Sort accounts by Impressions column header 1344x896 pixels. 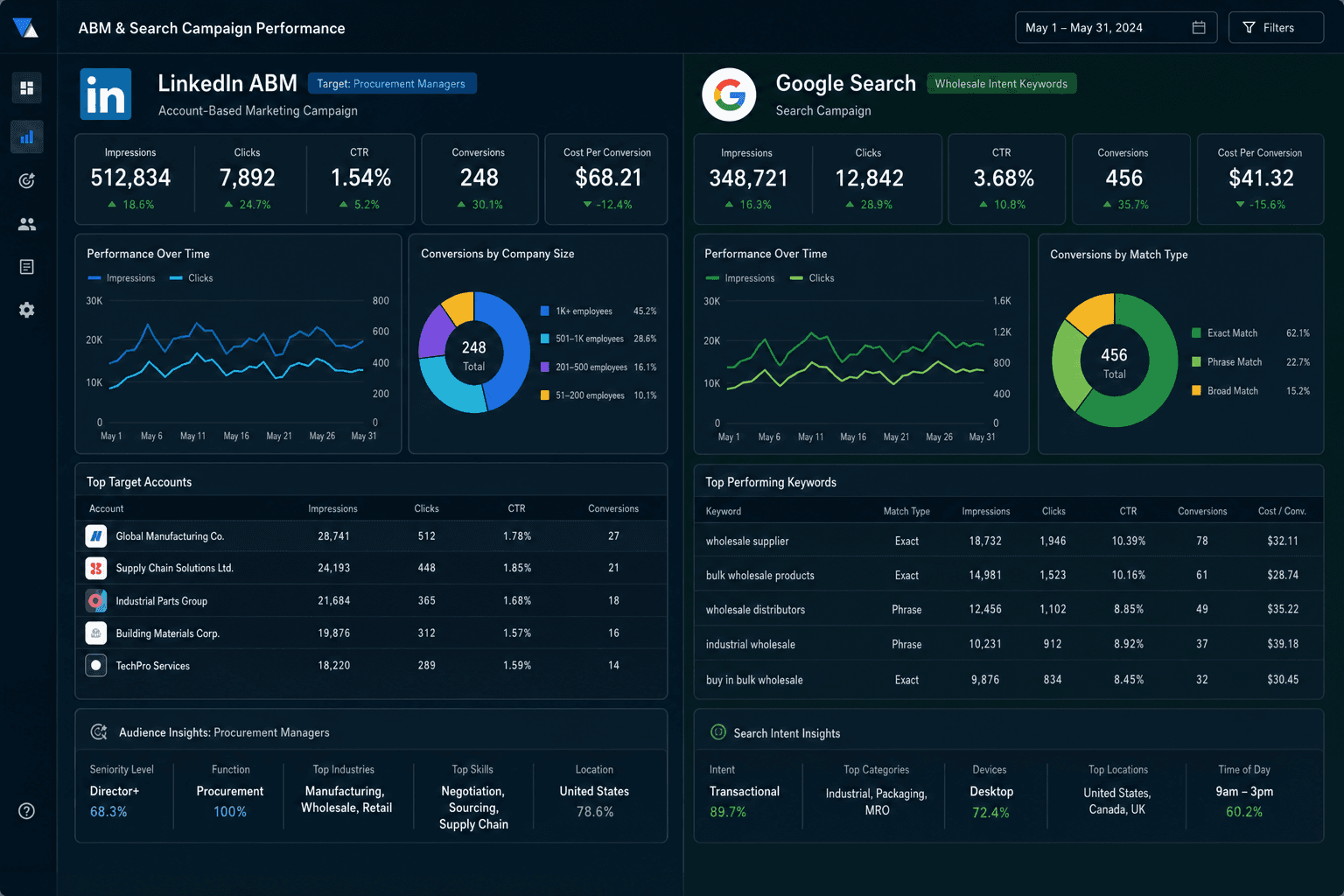coord(332,508)
